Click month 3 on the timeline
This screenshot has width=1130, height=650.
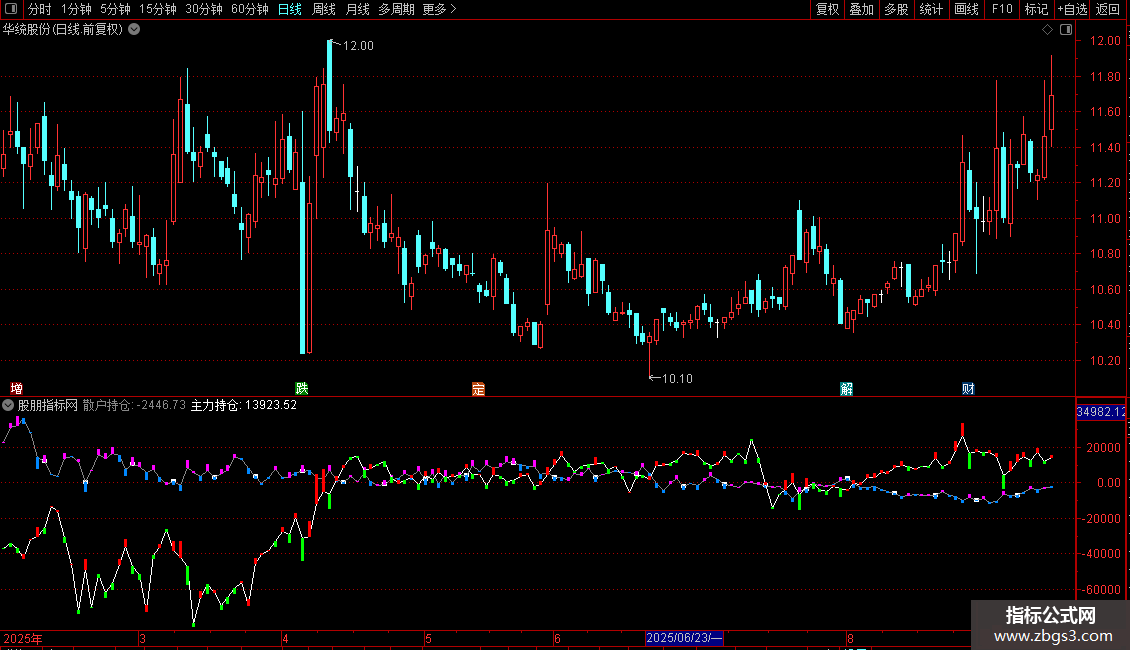tap(143, 638)
